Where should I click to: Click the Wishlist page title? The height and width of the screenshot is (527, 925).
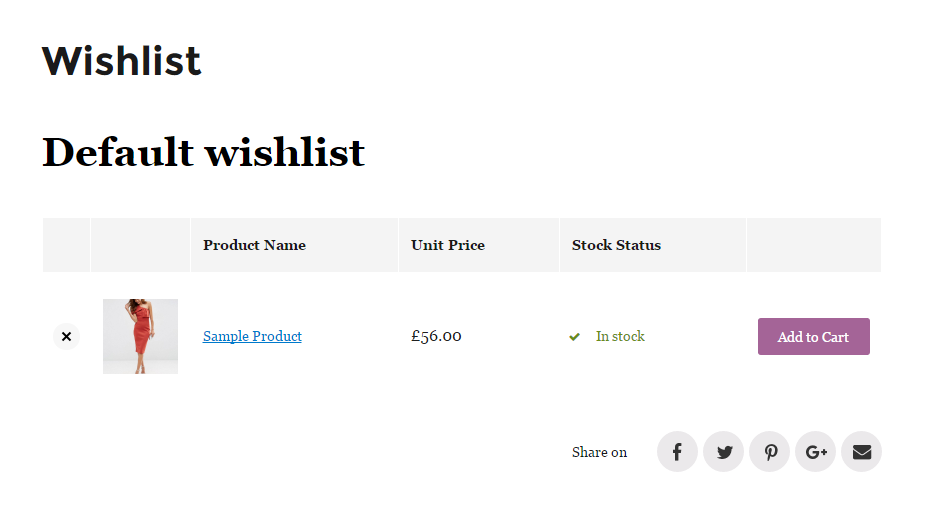coord(122,61)
